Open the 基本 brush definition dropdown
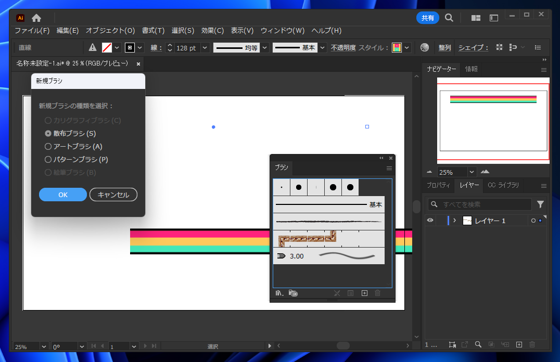 322,47
